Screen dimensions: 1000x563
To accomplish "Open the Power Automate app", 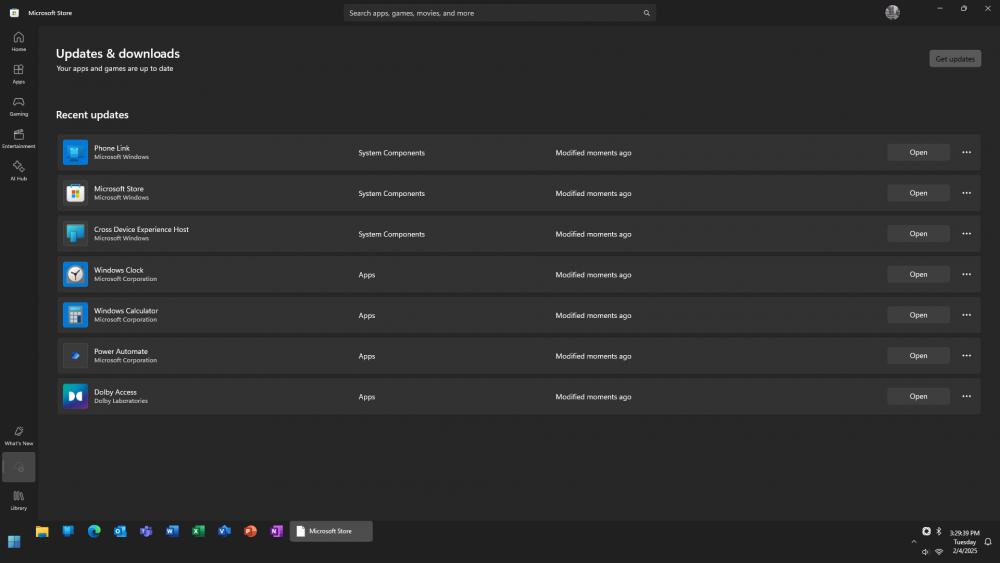I will tap(918, 355).
